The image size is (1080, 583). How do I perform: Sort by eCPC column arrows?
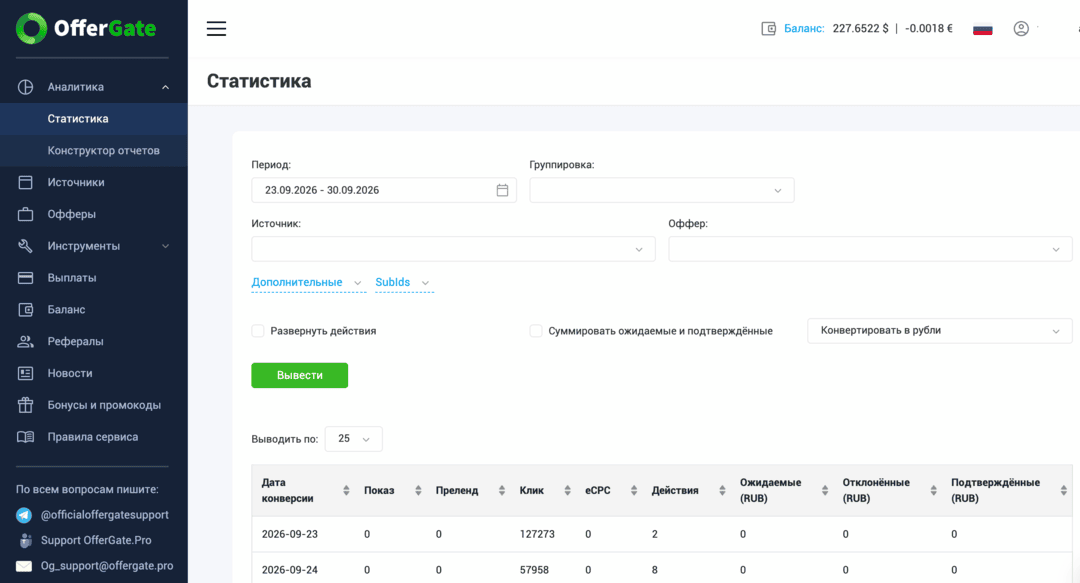[634, 491]
